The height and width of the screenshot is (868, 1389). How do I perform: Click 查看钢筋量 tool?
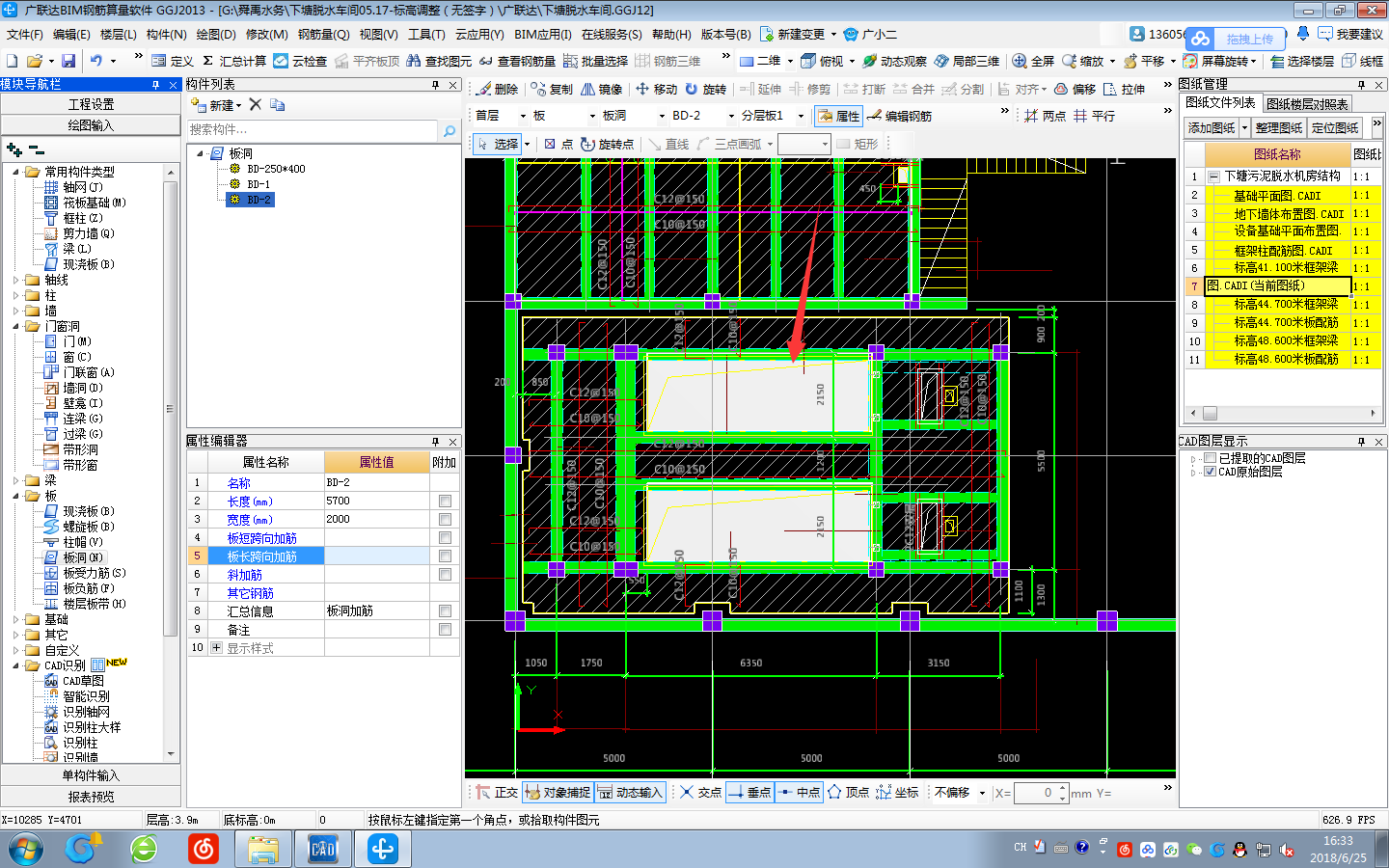pyautogui.click(x=517, y=61)
